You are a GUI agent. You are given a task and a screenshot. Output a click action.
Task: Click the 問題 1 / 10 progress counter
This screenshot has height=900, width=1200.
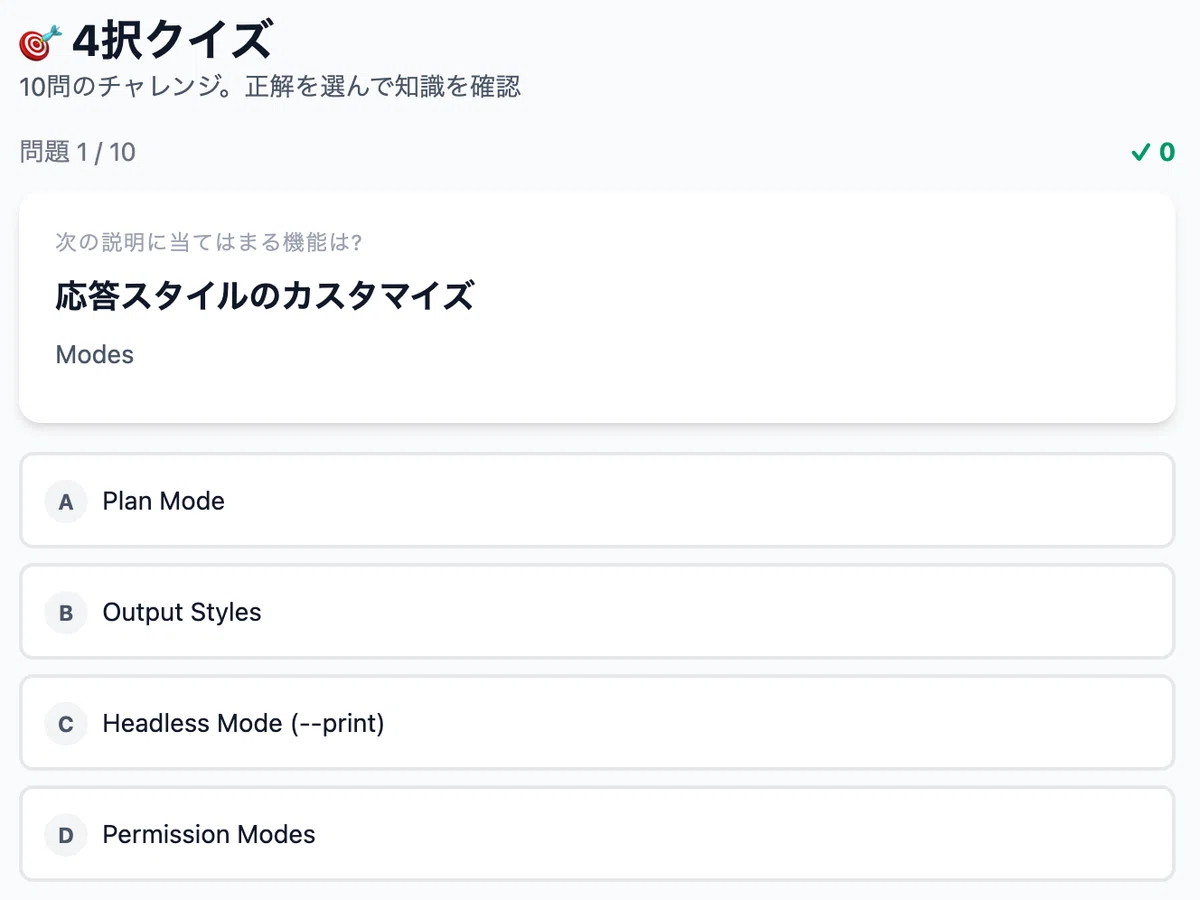point(78,152)
